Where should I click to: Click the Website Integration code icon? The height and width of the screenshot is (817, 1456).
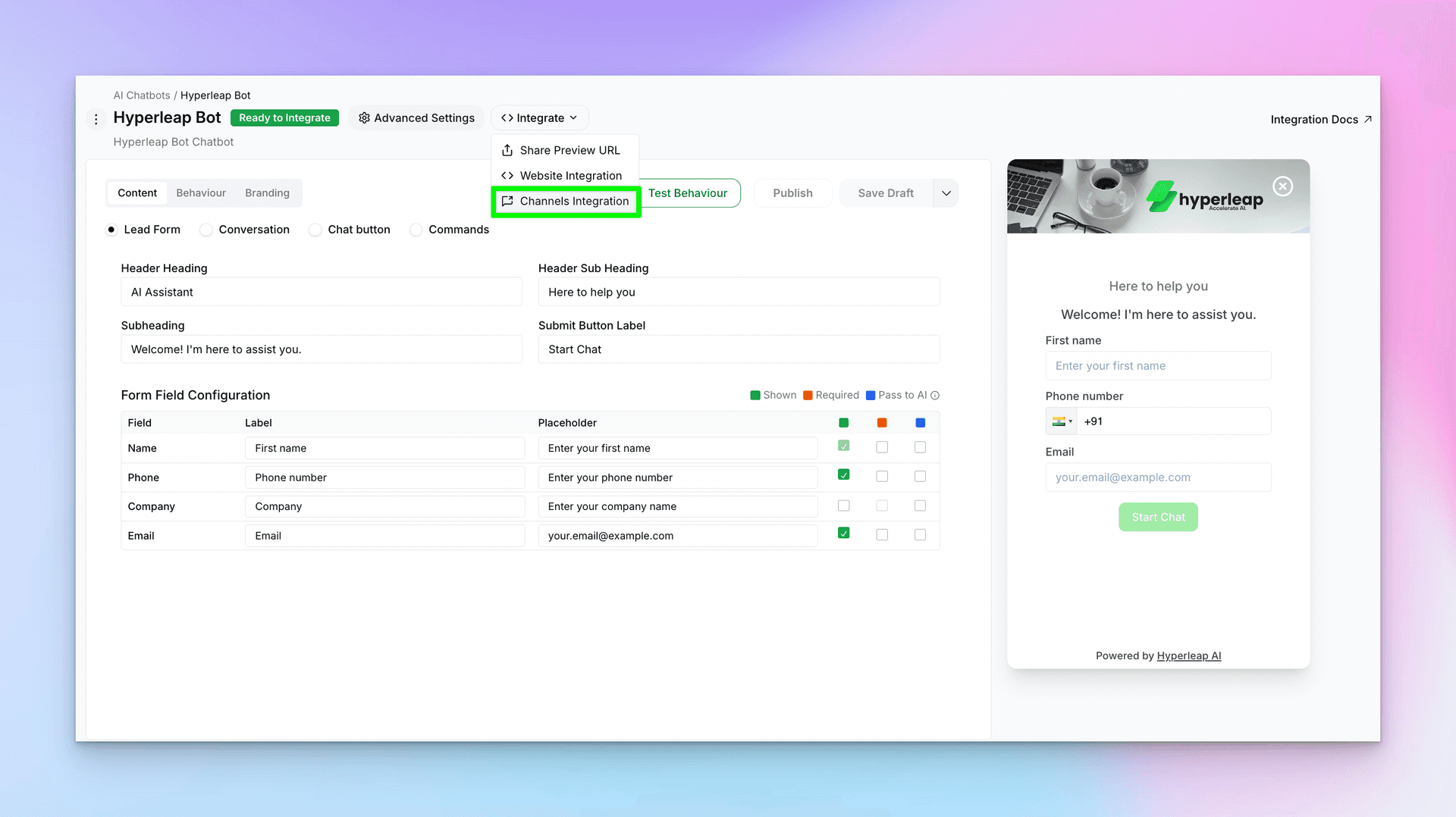(x=507, y=176)
